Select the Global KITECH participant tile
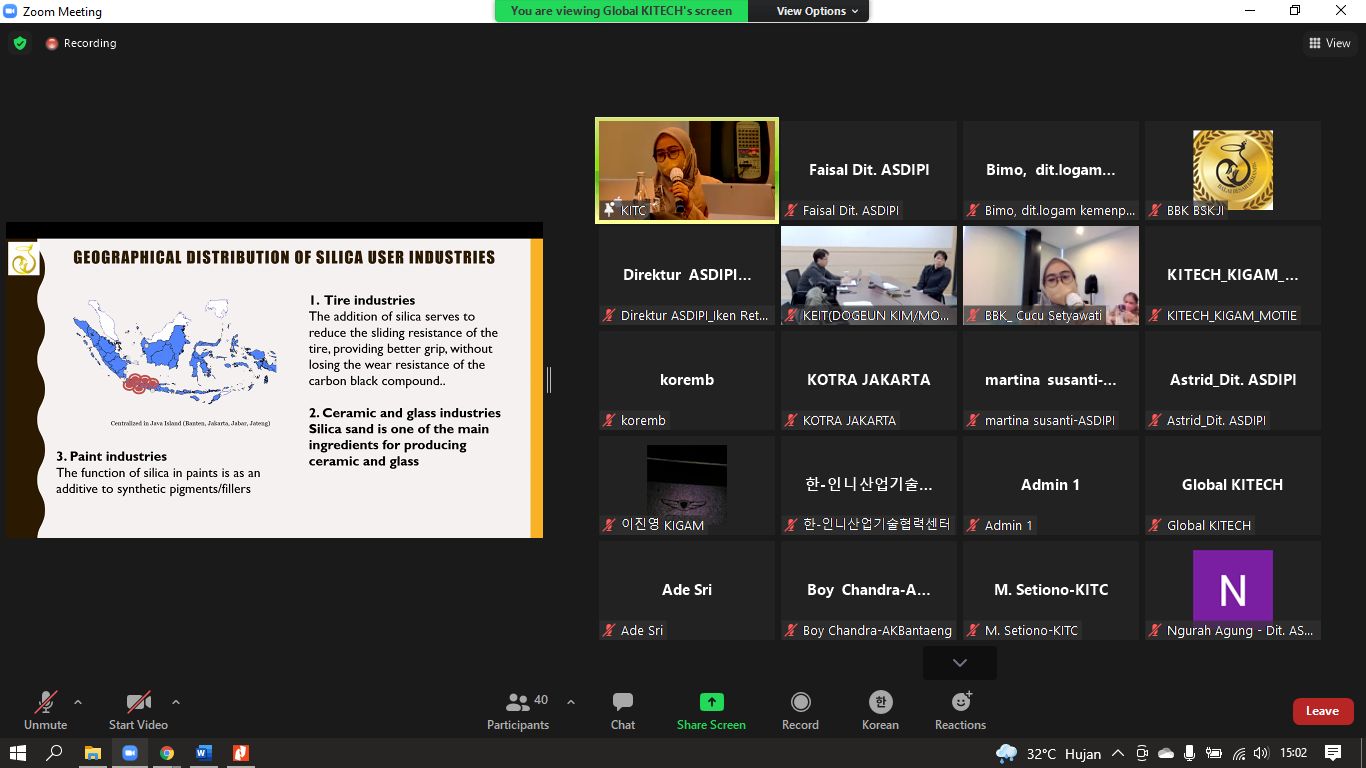Viewport: 1366px width, 768px height. (1233, 485)
